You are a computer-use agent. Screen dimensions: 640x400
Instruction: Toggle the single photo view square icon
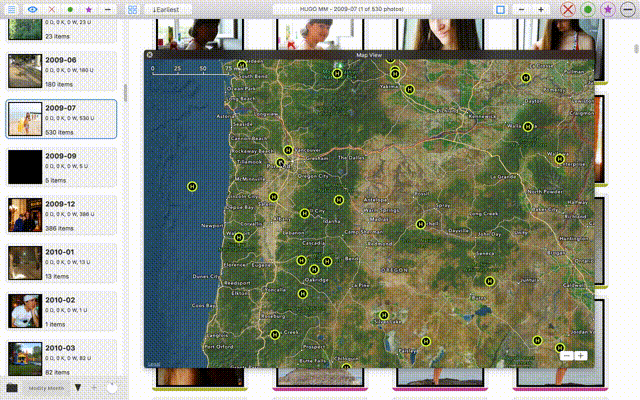500,9
